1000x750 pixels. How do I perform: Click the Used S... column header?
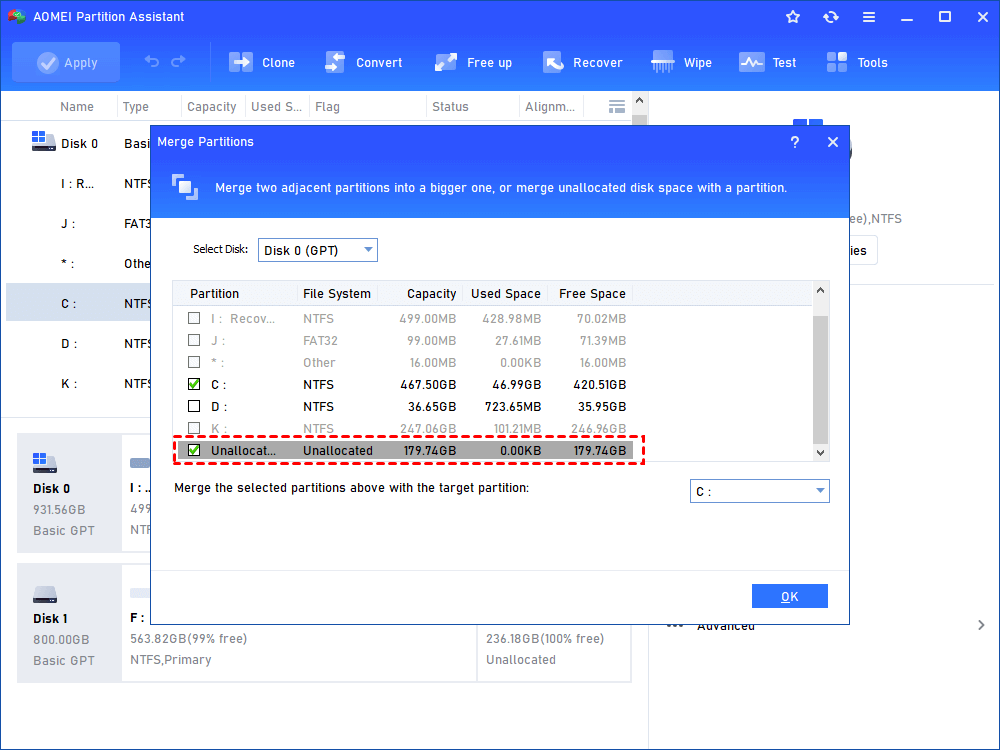(276, 107)
